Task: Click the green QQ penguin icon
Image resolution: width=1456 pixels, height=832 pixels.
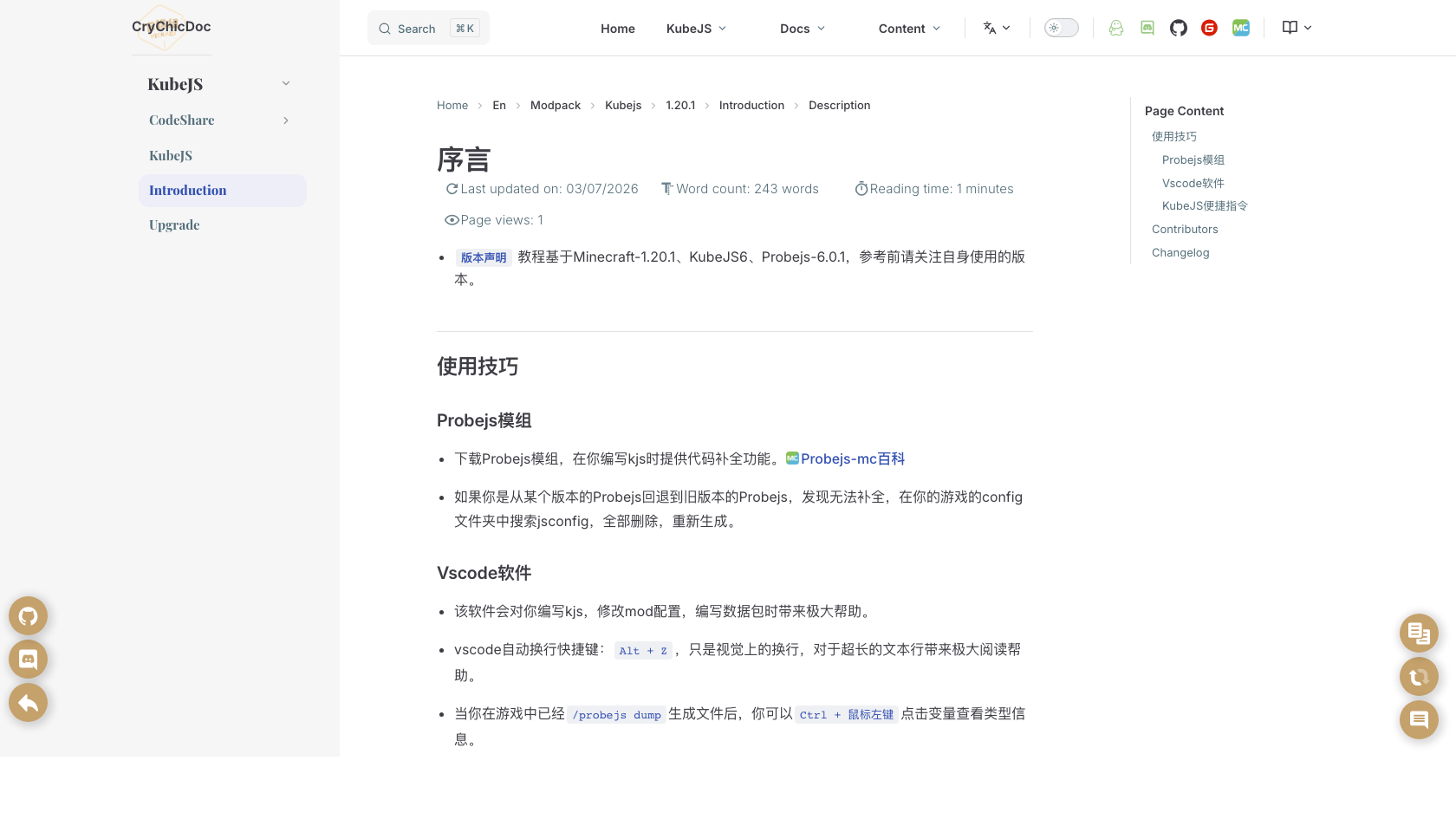Action: tap(1116, 28)
